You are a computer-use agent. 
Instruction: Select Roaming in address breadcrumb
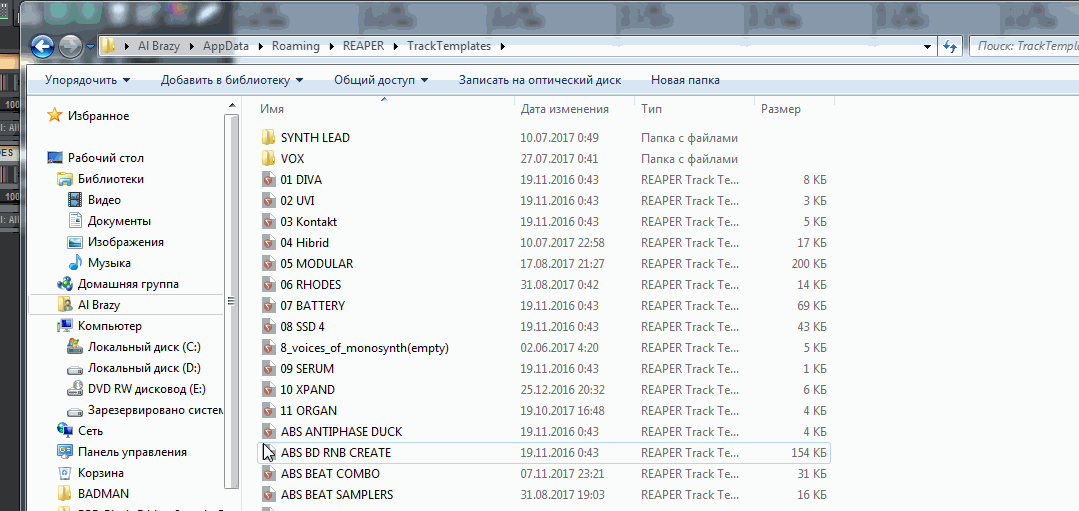tap(296, 46)
